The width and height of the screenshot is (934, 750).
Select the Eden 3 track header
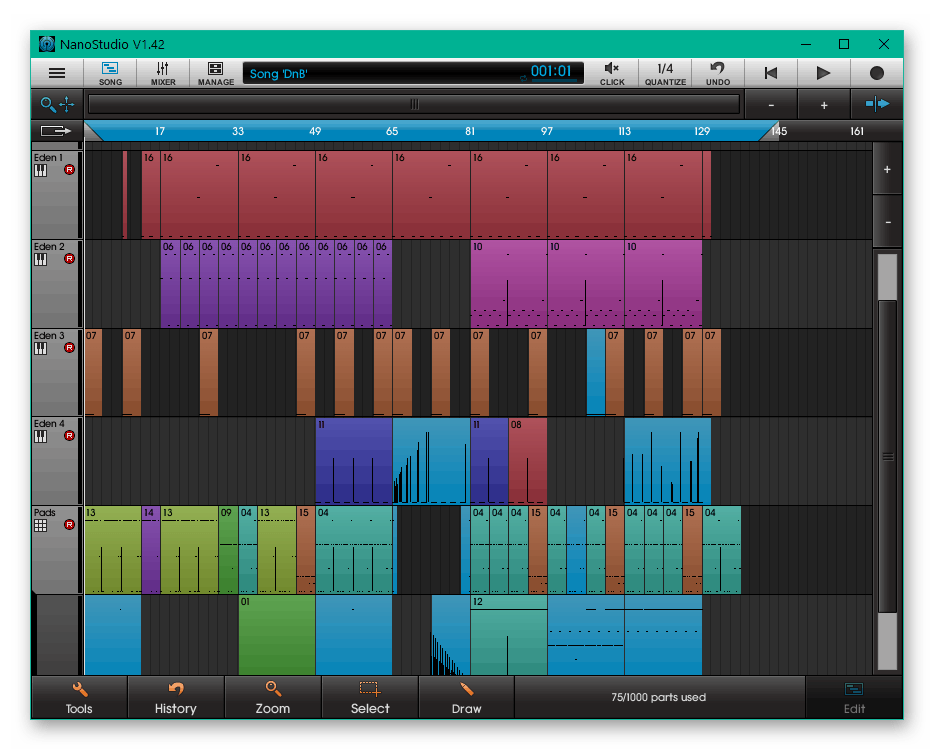(x=56, y=372)
